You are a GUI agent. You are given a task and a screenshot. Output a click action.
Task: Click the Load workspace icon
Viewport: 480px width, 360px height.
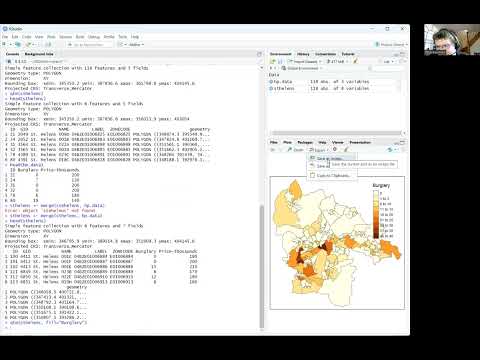273,61
